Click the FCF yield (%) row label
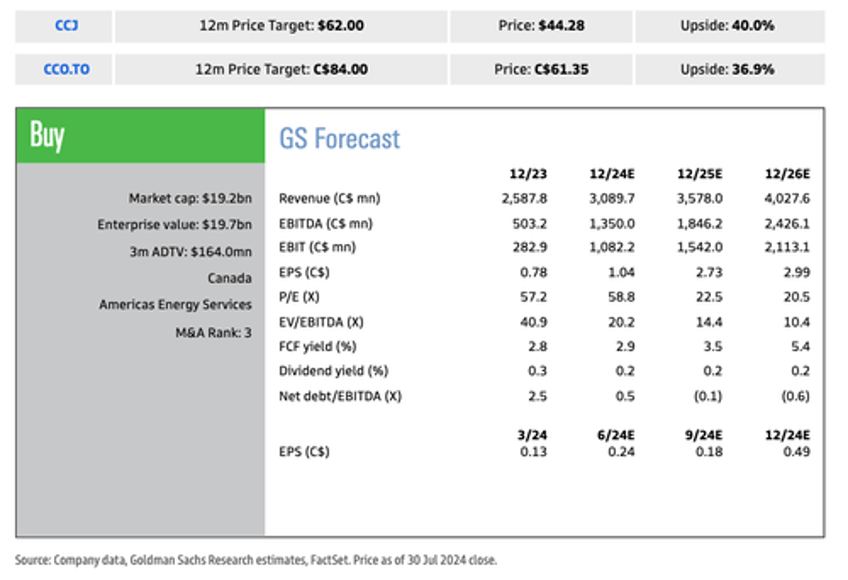848x580 pixels. (x=317, y=346)
